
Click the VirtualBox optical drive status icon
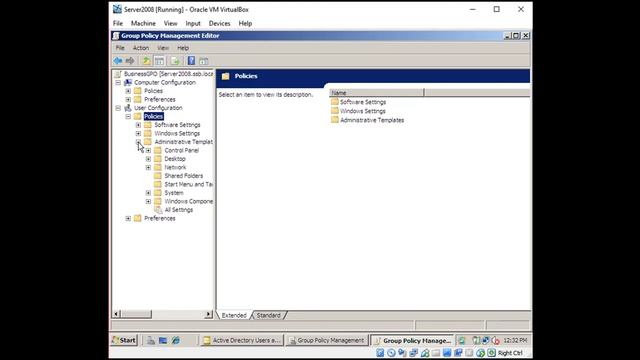[x=391, y=353]
